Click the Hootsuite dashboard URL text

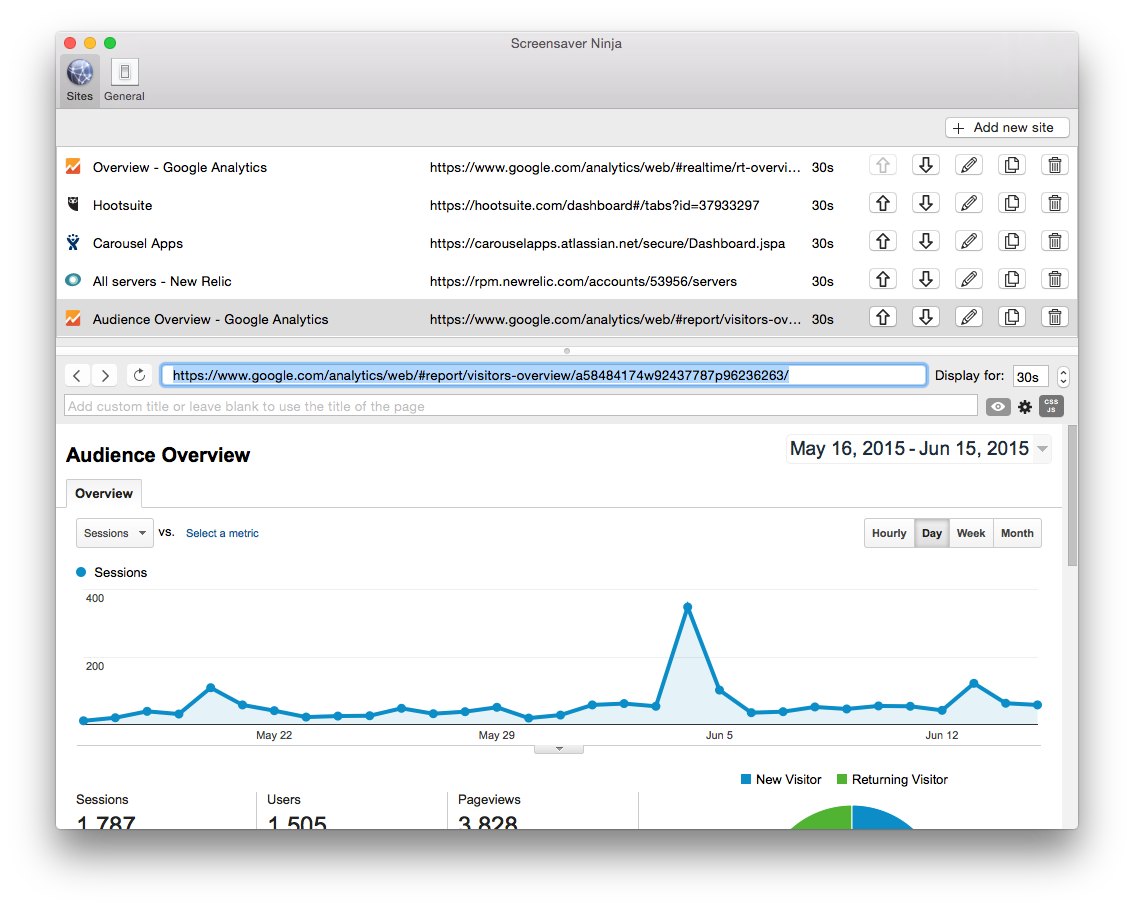click(594, 205)
